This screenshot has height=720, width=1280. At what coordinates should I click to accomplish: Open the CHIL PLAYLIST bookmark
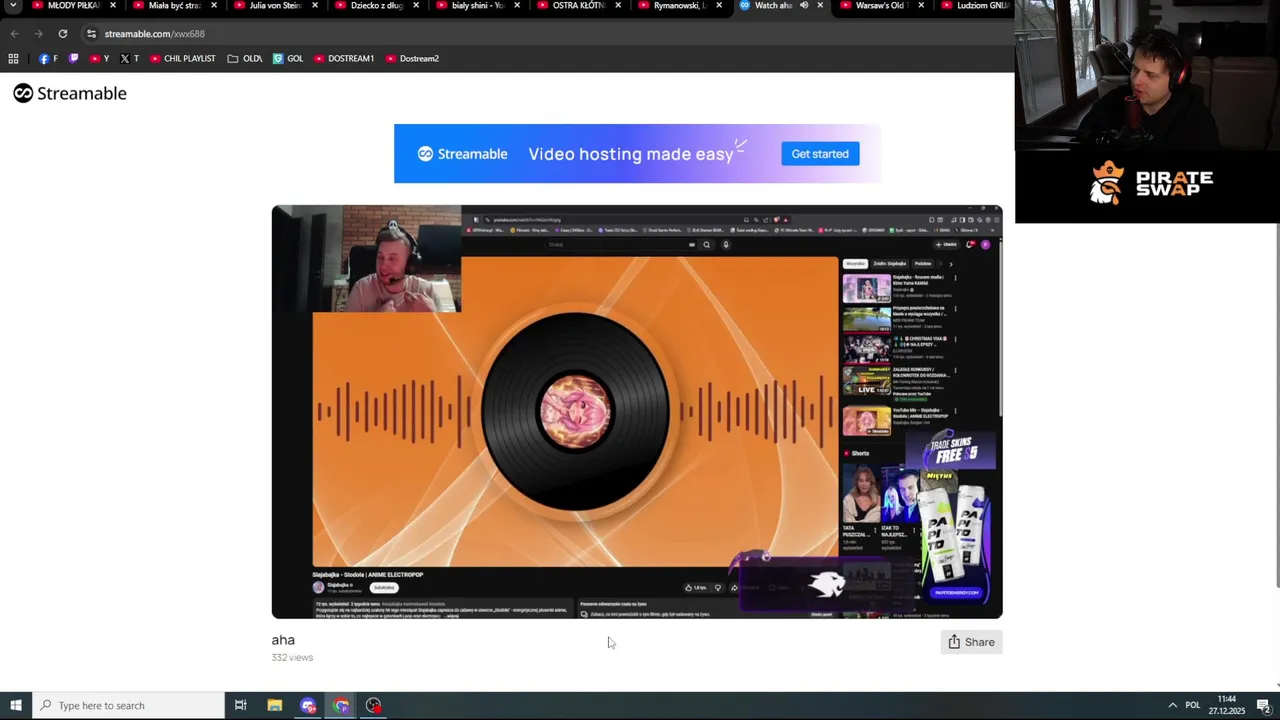coord(182,59)
